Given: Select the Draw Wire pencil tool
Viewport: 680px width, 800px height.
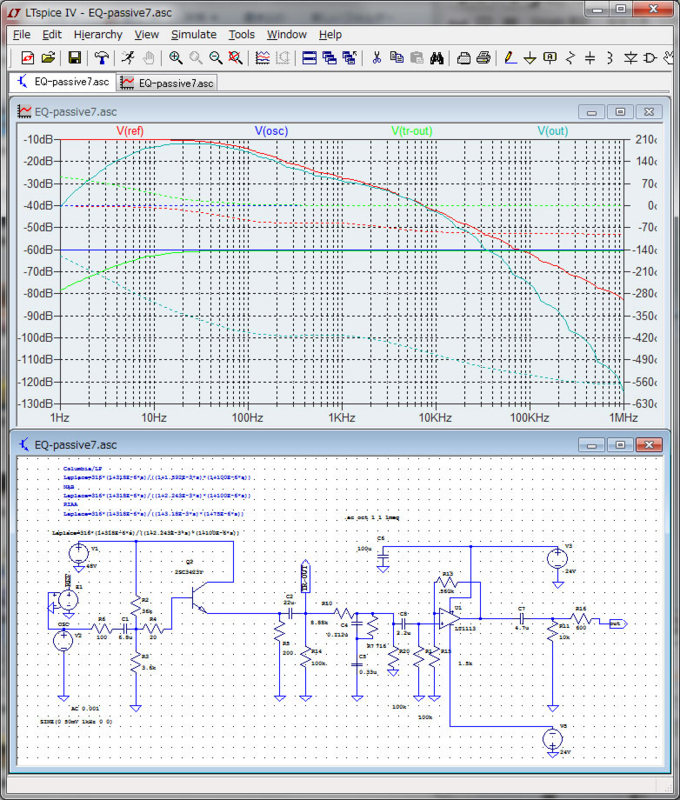Looking at the screenshot, I should (510, 58).
